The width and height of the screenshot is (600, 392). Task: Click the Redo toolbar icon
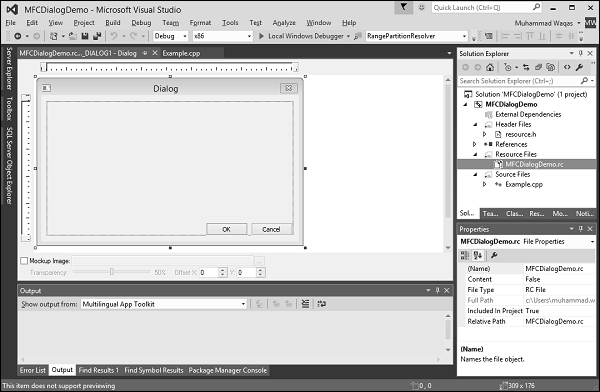click(133, 36)
